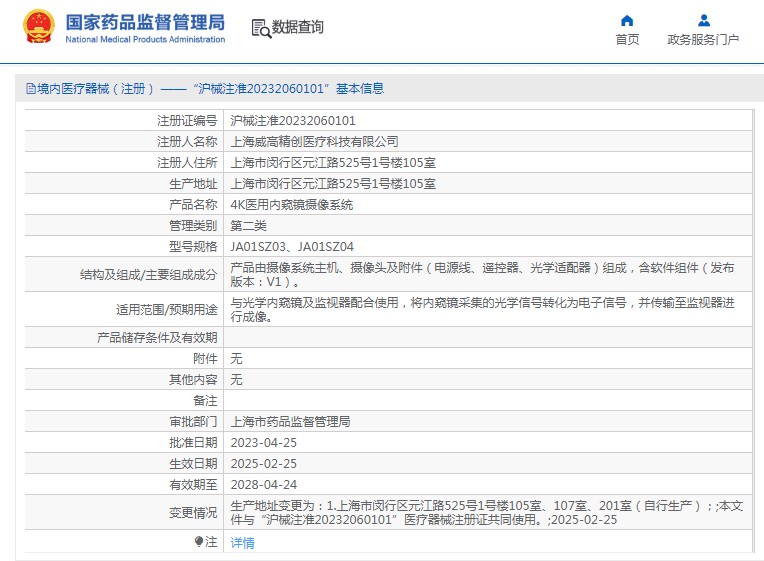Click the 变更情况 change description text
This screenshot has width=764, height=561.
click(x=486, y=513)
